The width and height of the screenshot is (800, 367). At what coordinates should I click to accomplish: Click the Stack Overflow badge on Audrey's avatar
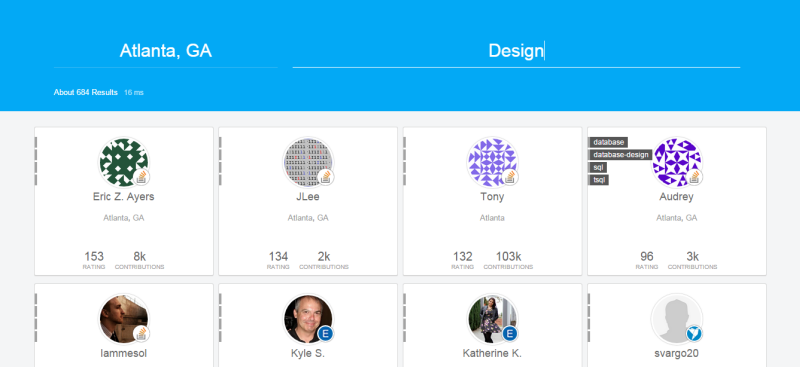pos(694,177)
